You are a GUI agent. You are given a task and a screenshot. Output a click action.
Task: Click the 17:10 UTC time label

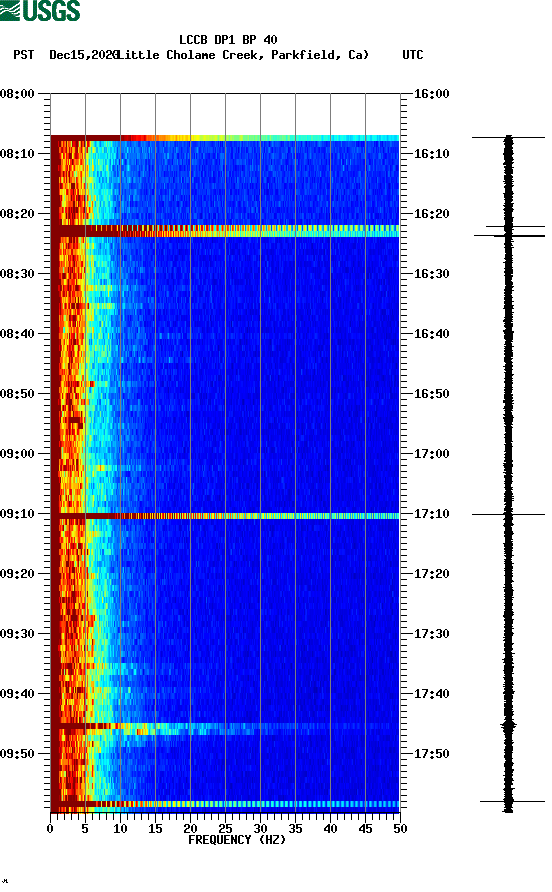click(x=431, y=514)
